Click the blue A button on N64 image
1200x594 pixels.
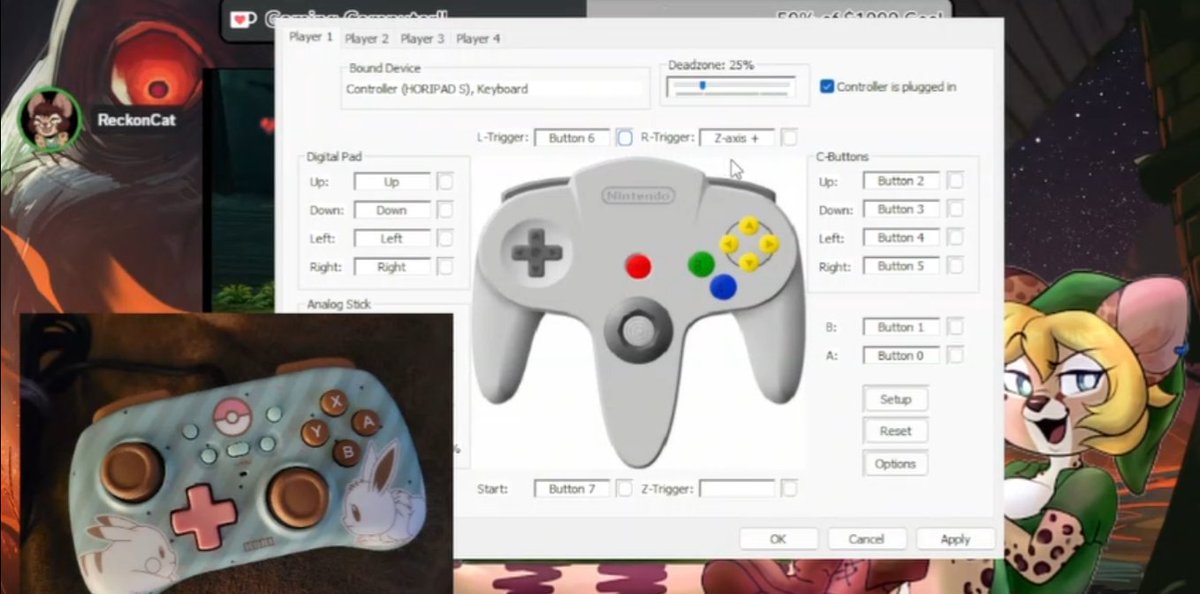pyautogui.click(x=723, y=287)
